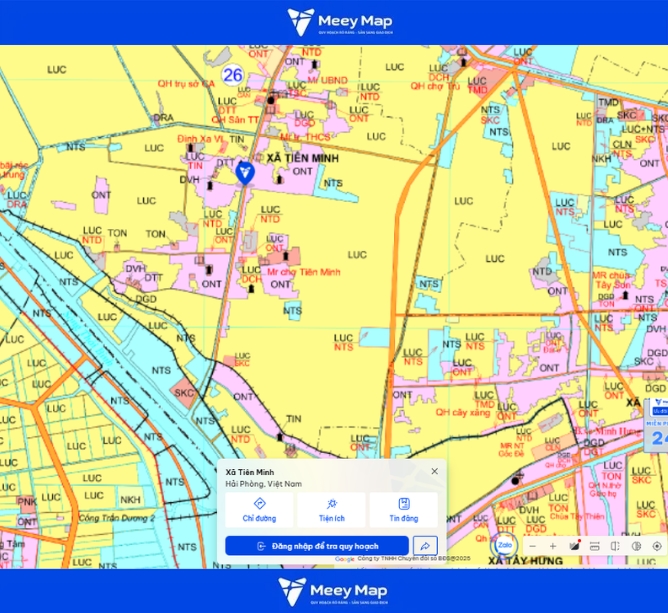Zoom out with the minus button

pyautogui.click(x=533, y=546)
